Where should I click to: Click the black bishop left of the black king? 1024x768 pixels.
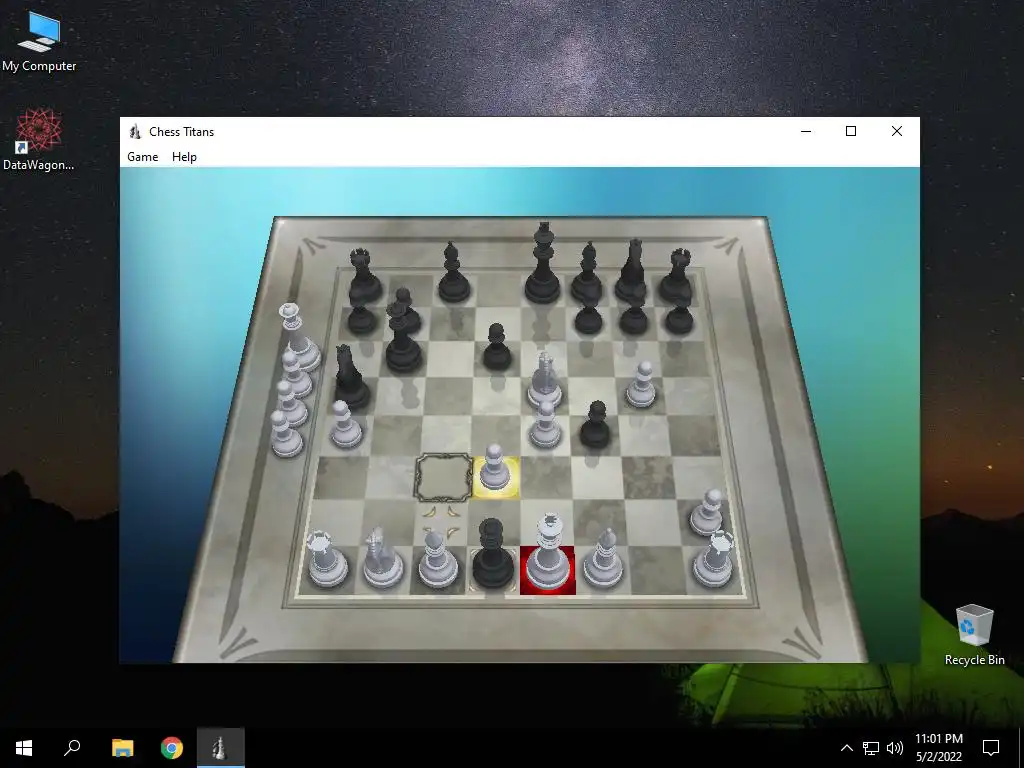[x=453, y=273]
